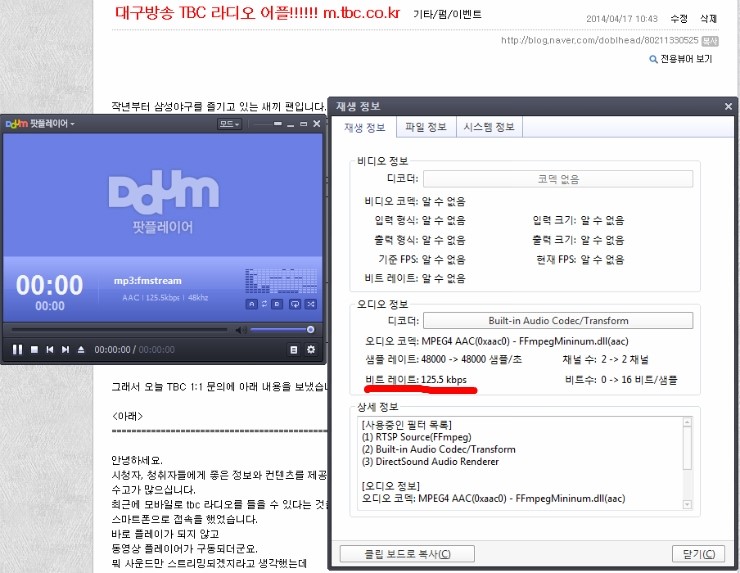This screenshot has width=740, height=573.
Task: Click the Built-in Audio Codec/Transform decoder button
Action: point(558,320)
